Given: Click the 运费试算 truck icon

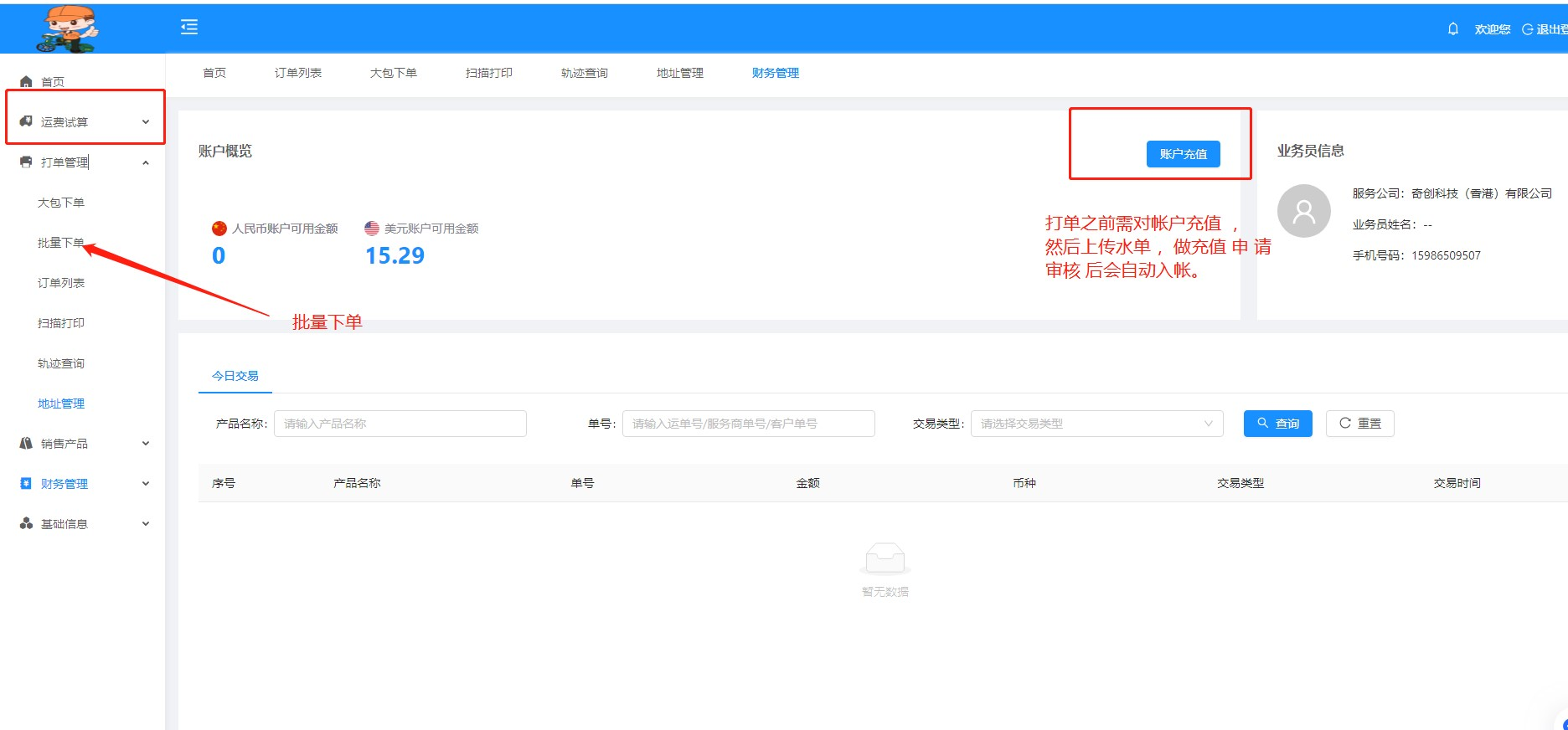Looking at the screenshot, I should (26, 121).
